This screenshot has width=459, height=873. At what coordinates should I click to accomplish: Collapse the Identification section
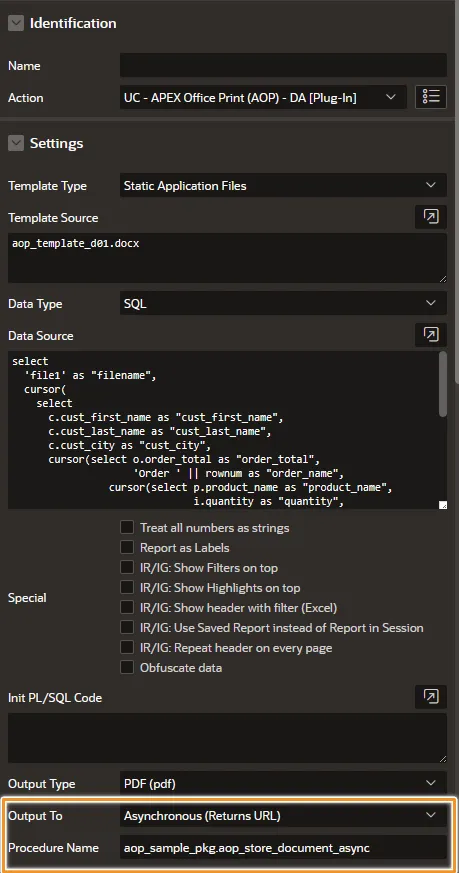click(16, 23)
